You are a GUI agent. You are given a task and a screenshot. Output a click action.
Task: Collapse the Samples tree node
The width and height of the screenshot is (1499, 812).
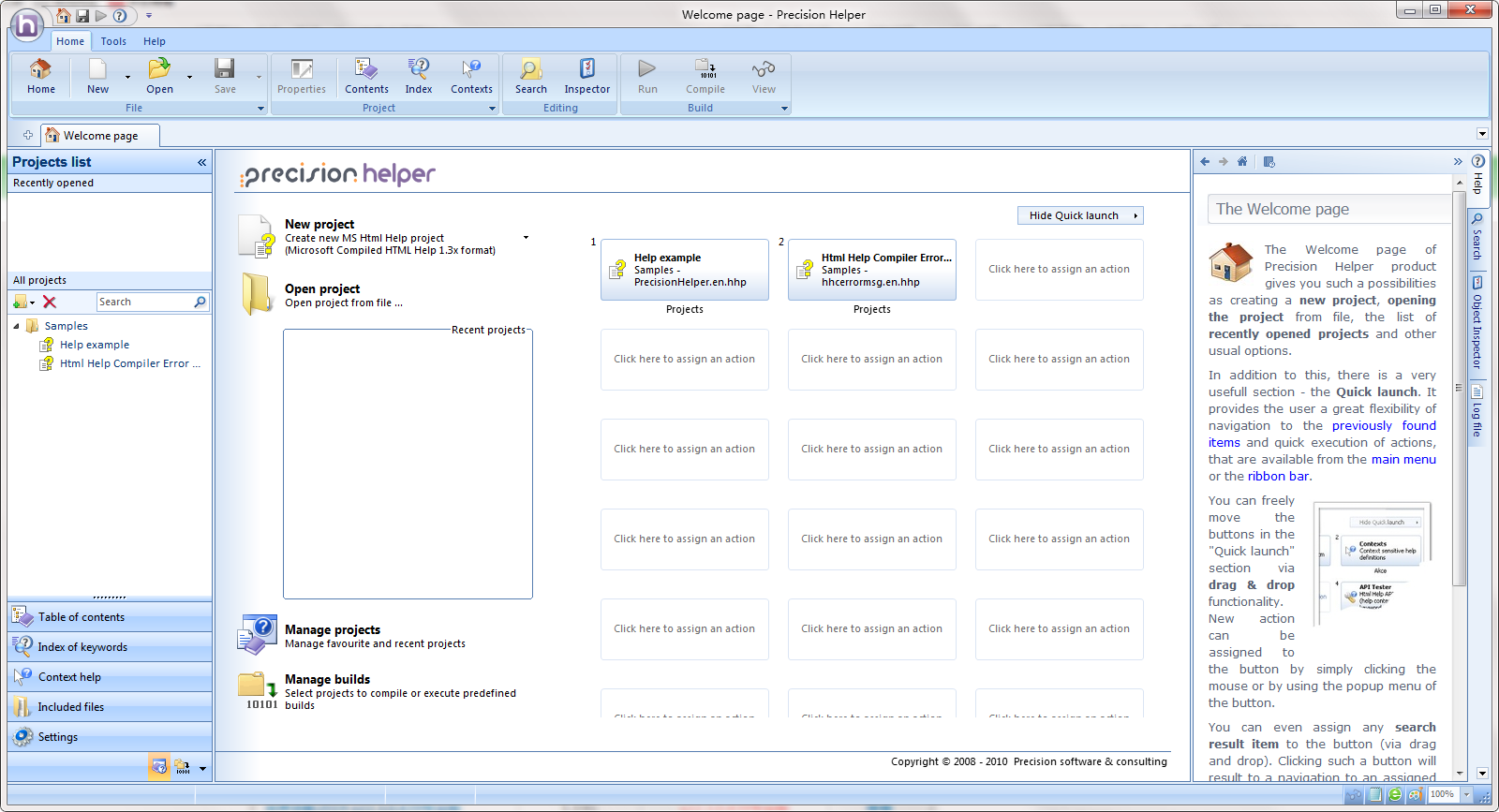[16, 326]
